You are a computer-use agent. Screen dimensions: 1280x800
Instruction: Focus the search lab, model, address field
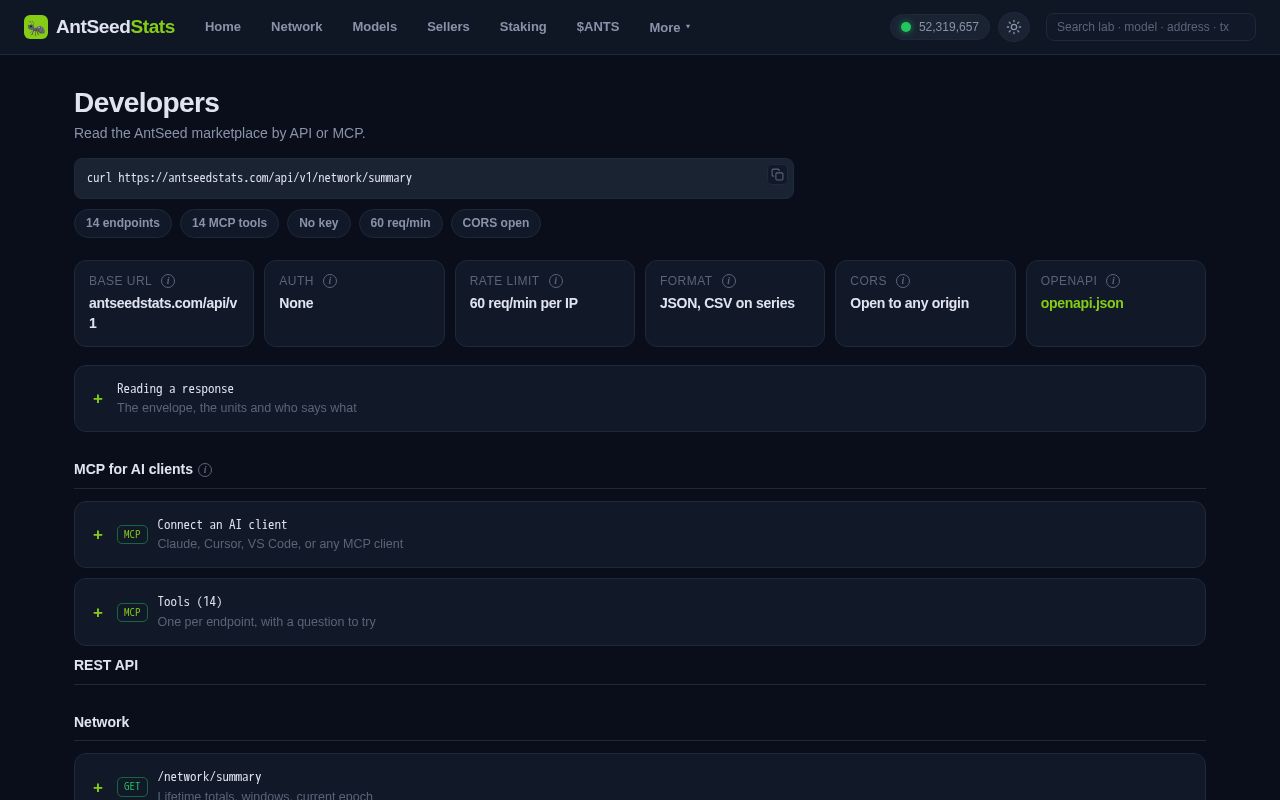[x=1151, y=27]
